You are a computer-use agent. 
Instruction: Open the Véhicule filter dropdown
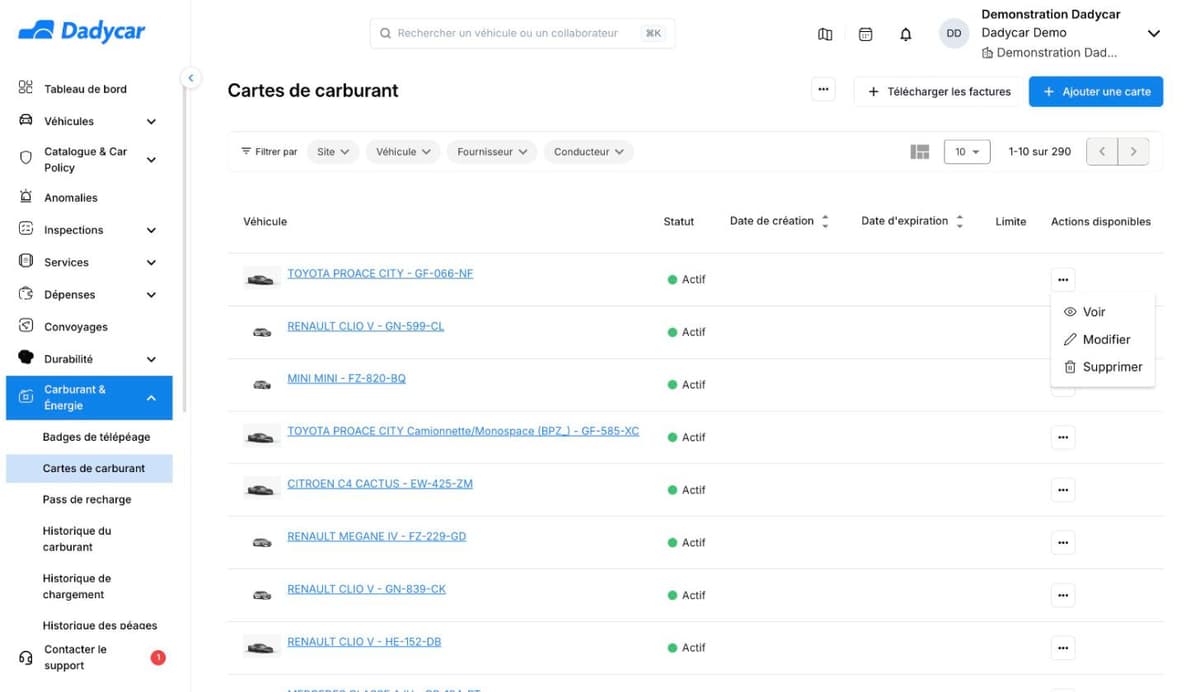click(x=403, y=152)
